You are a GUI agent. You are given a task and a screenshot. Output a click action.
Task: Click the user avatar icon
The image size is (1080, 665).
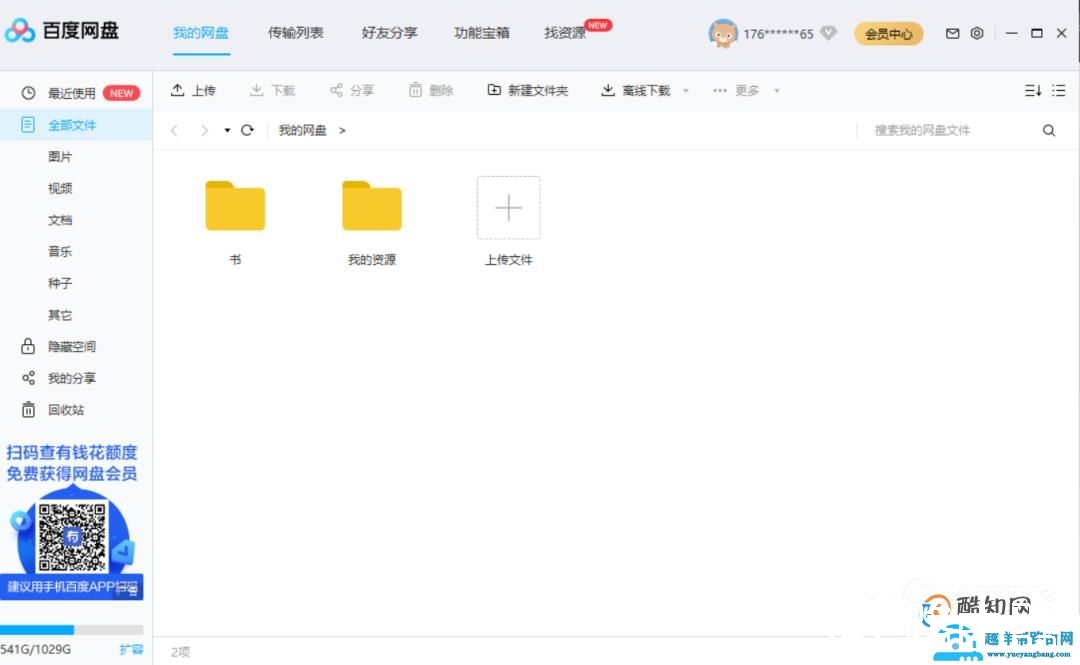tap(723, 33)
